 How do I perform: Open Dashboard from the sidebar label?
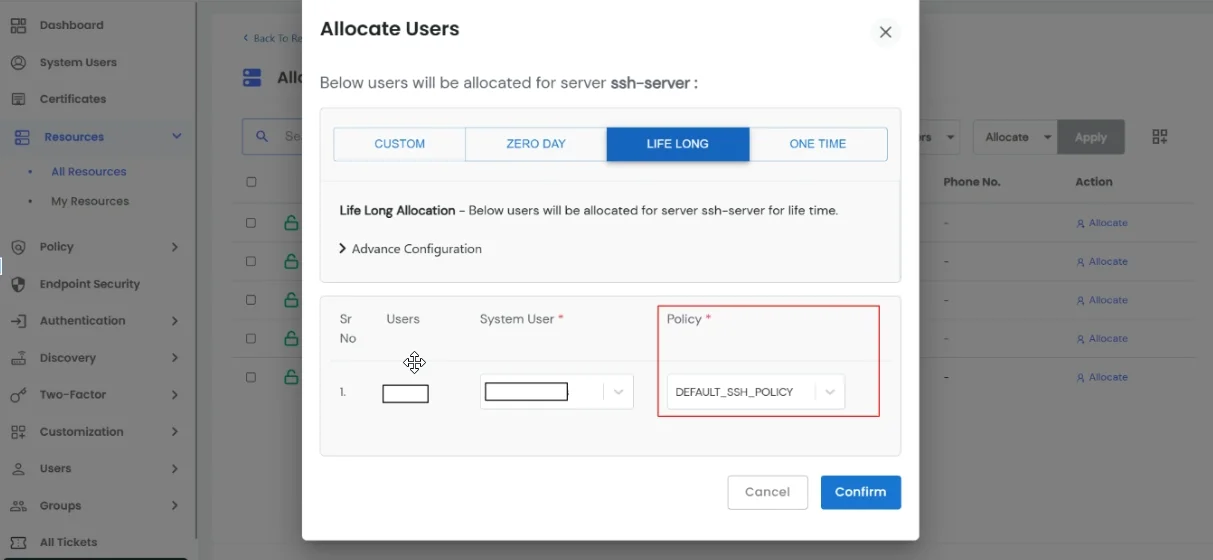click(71, 25)
